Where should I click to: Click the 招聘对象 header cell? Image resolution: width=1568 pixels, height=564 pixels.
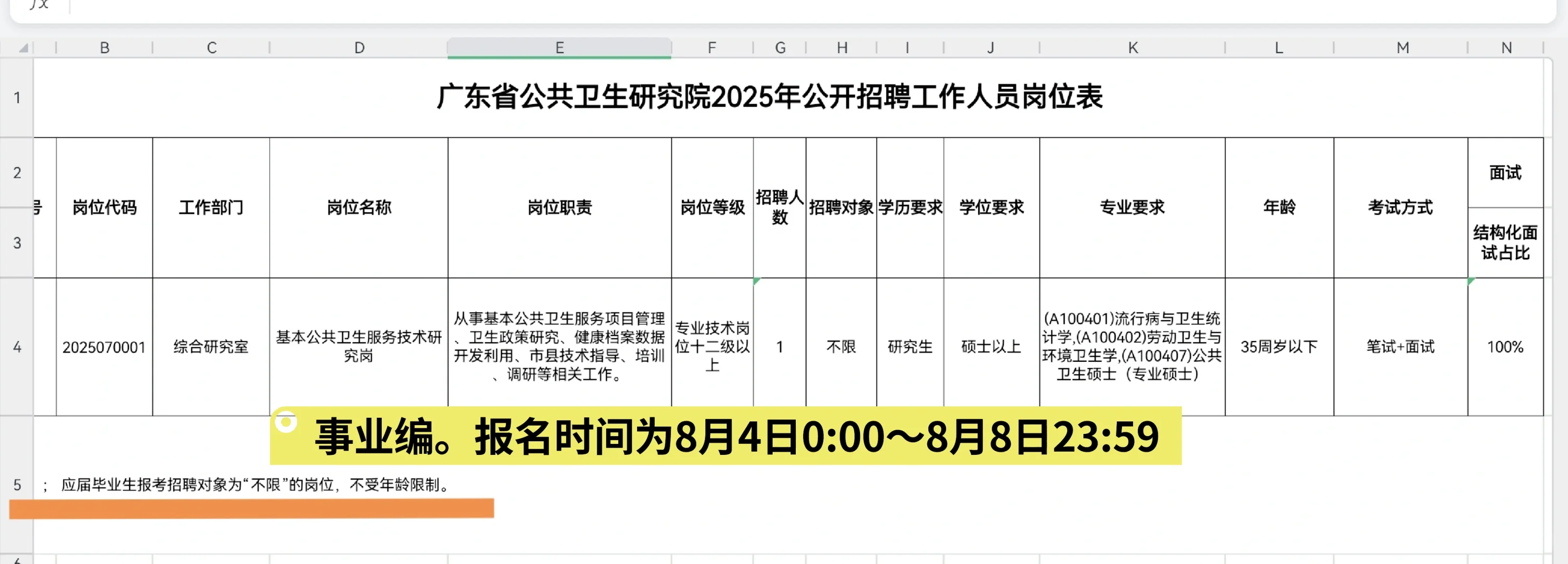(x=841, y=208)
